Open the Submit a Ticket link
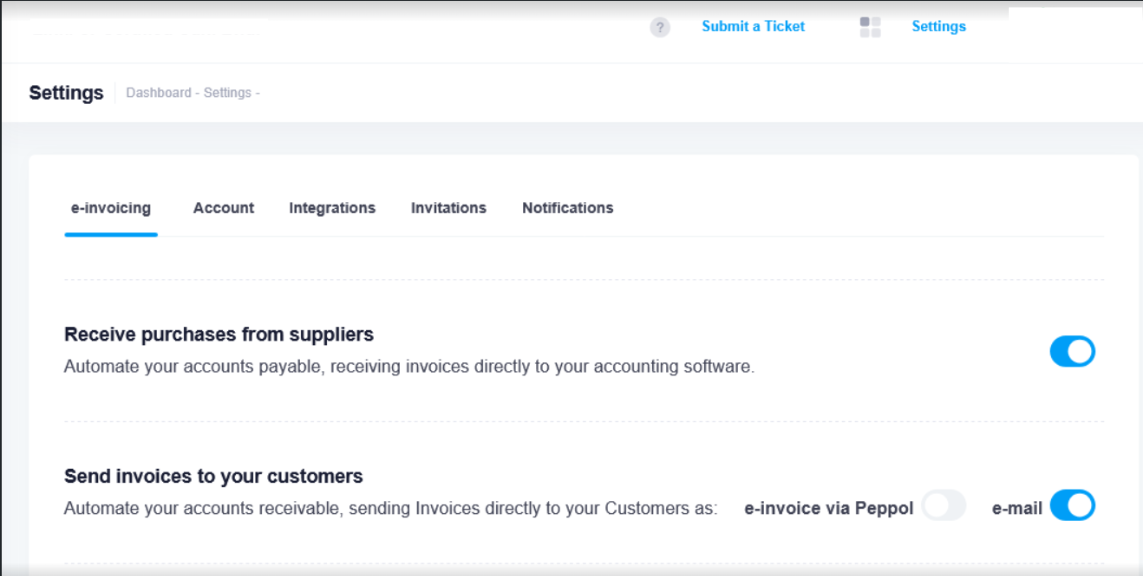This screenshot has width=1145, height=576. click(753, 26)
